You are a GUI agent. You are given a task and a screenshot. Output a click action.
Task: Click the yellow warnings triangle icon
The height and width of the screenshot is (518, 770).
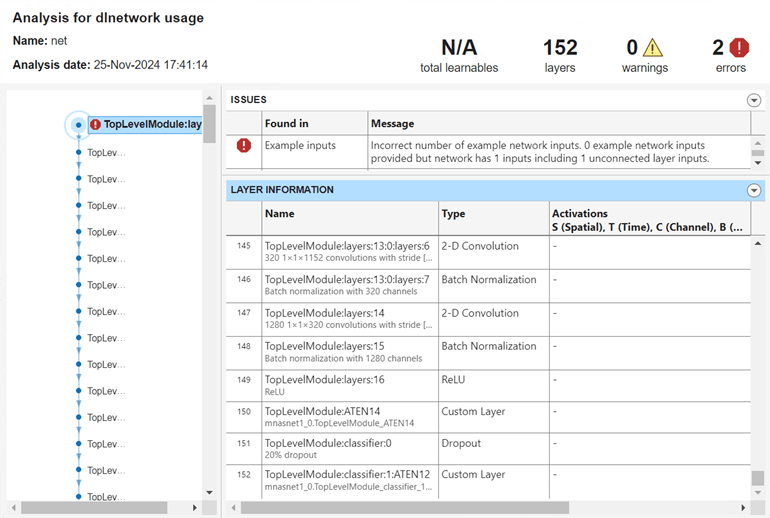[652, 47]
